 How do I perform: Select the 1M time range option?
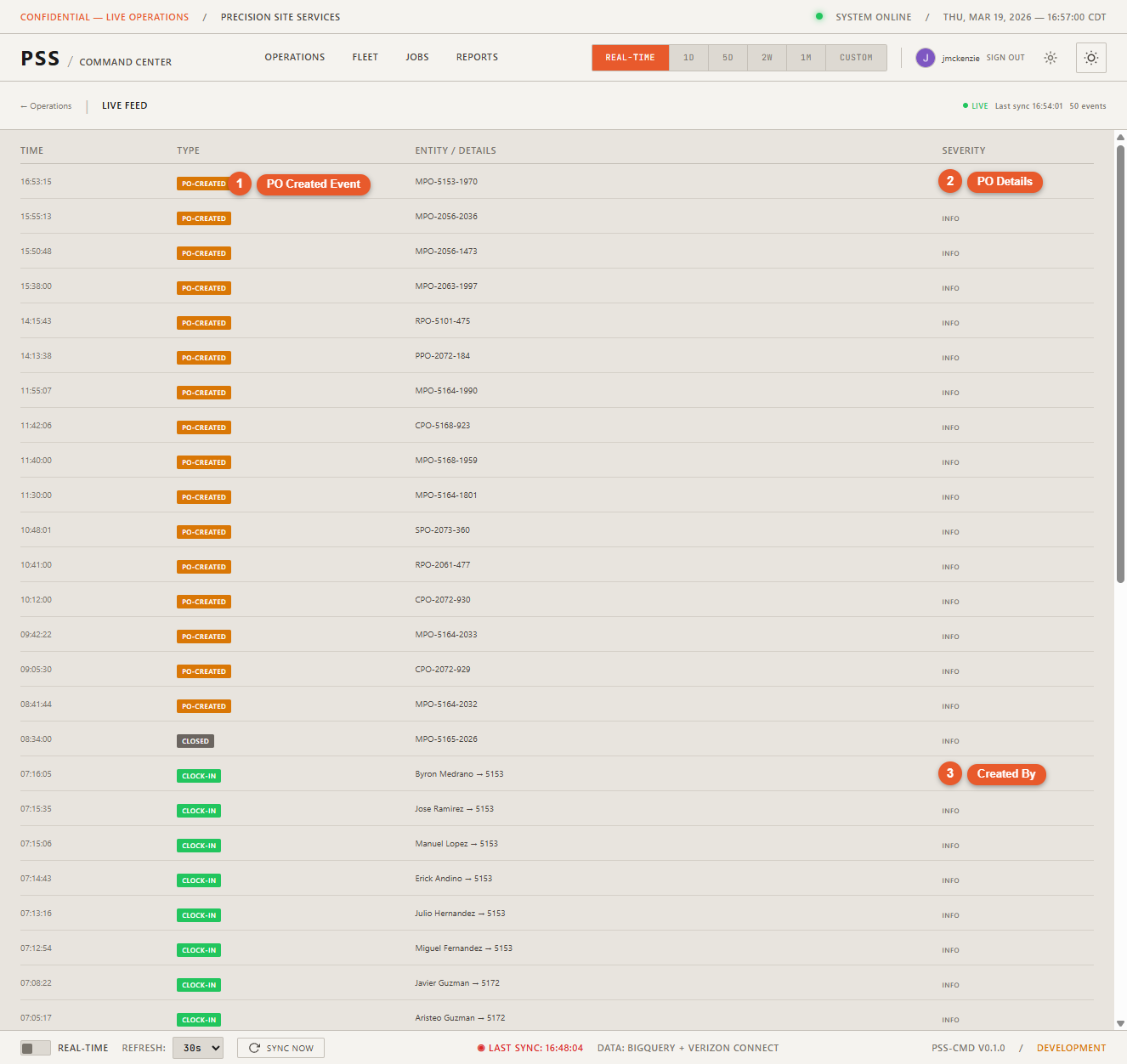point(806,57)
